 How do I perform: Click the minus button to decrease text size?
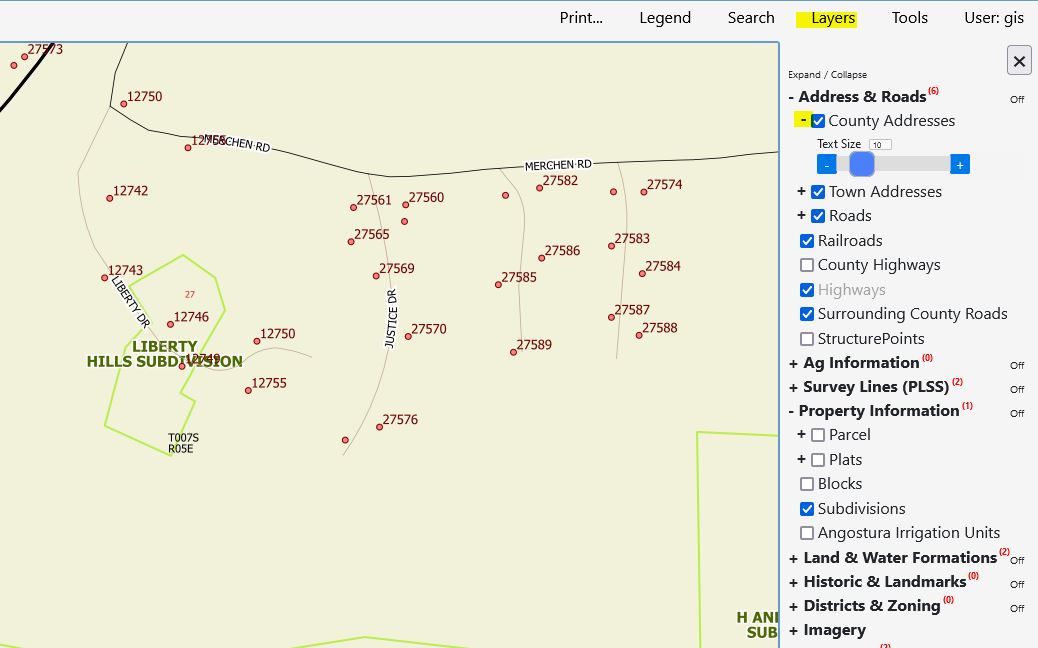tap(827, 164)
